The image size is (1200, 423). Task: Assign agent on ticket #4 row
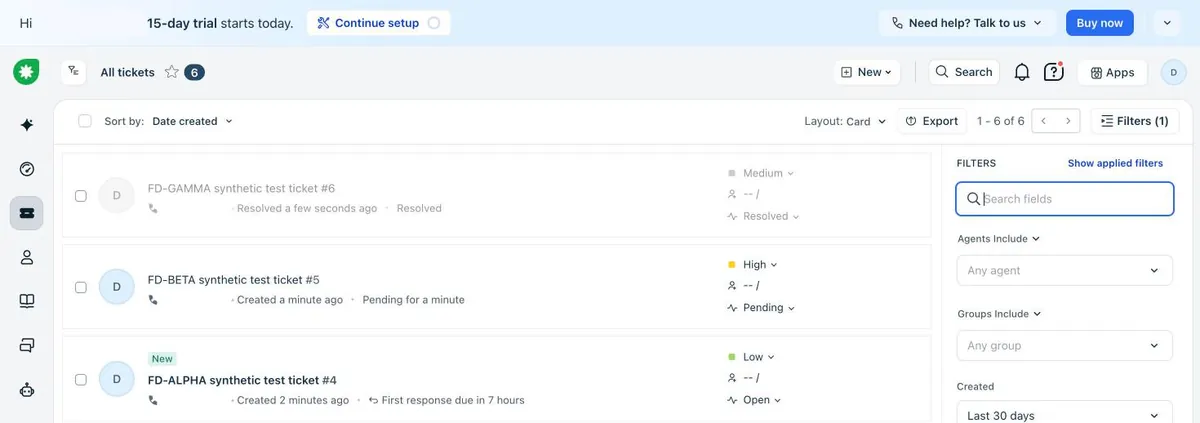coord(743,378)
